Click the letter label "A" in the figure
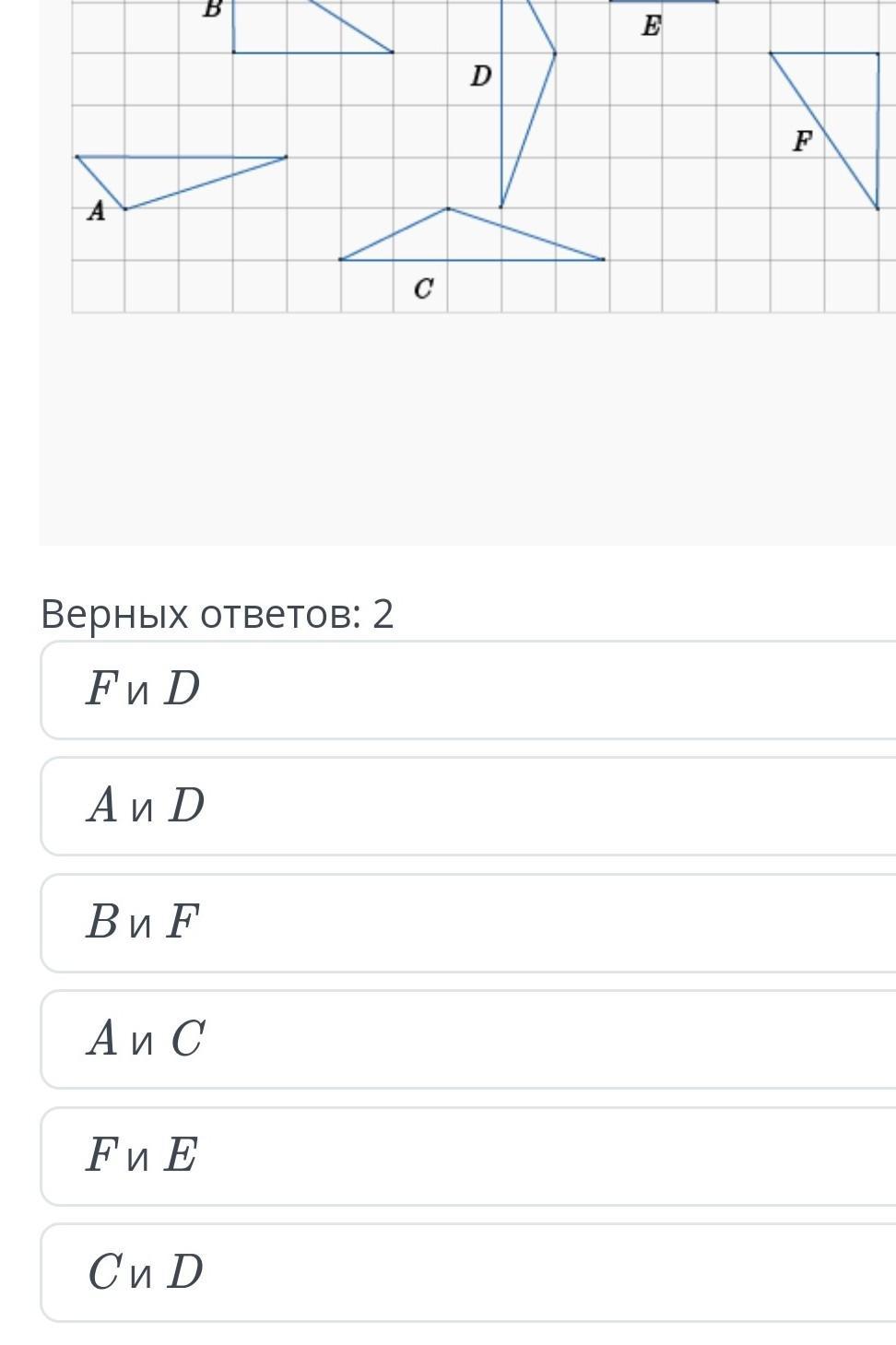 pos(96,211)
